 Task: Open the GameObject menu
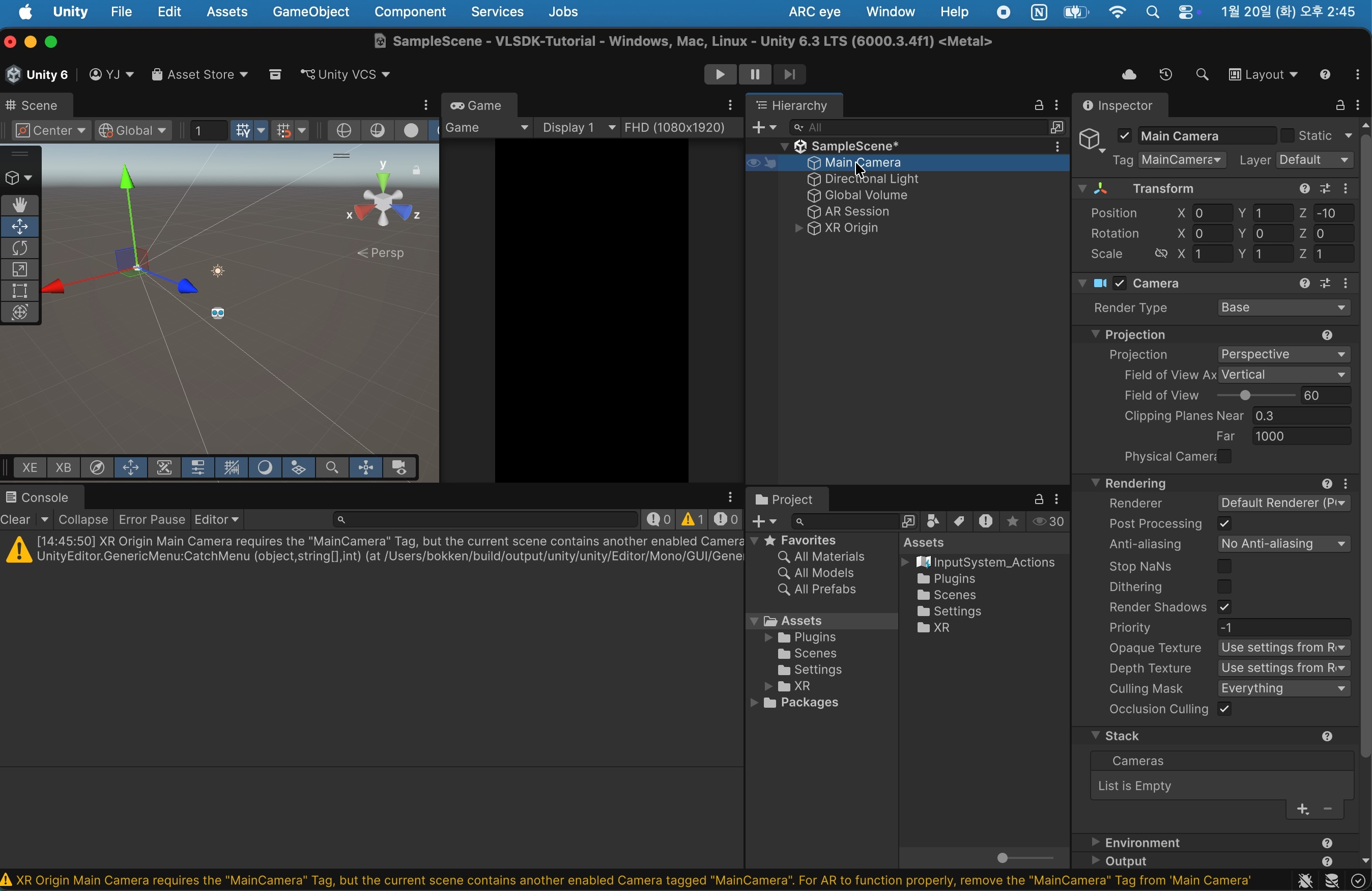tap(311, 12)
